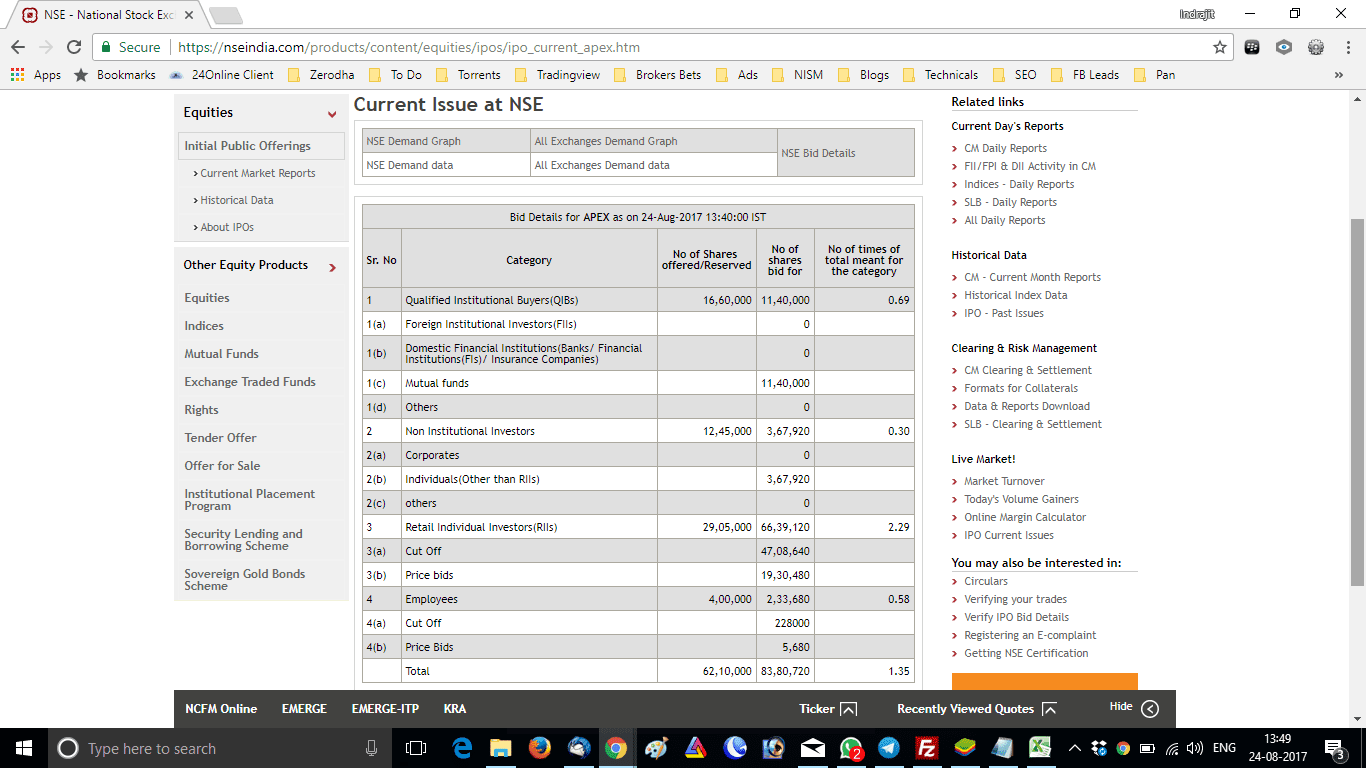The width and height of the screenshot is (1366, 768).
Task: Go to Mutual Funds in sidebar
Action: pyautogui.click(x=221, y=354)
